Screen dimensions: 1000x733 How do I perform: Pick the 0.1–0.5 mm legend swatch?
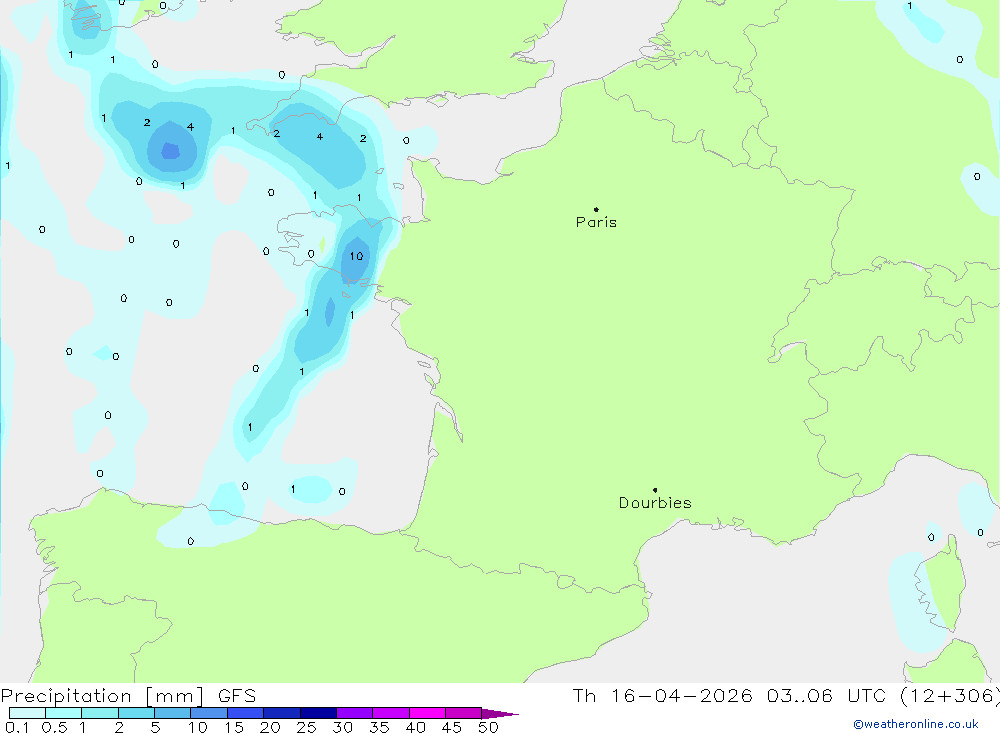coord(27,713)
